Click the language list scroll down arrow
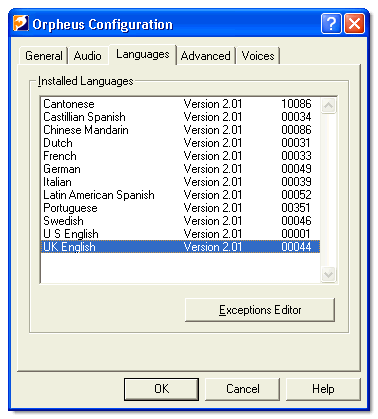Viewport: 378px width, 419px height. coord(328,274)
